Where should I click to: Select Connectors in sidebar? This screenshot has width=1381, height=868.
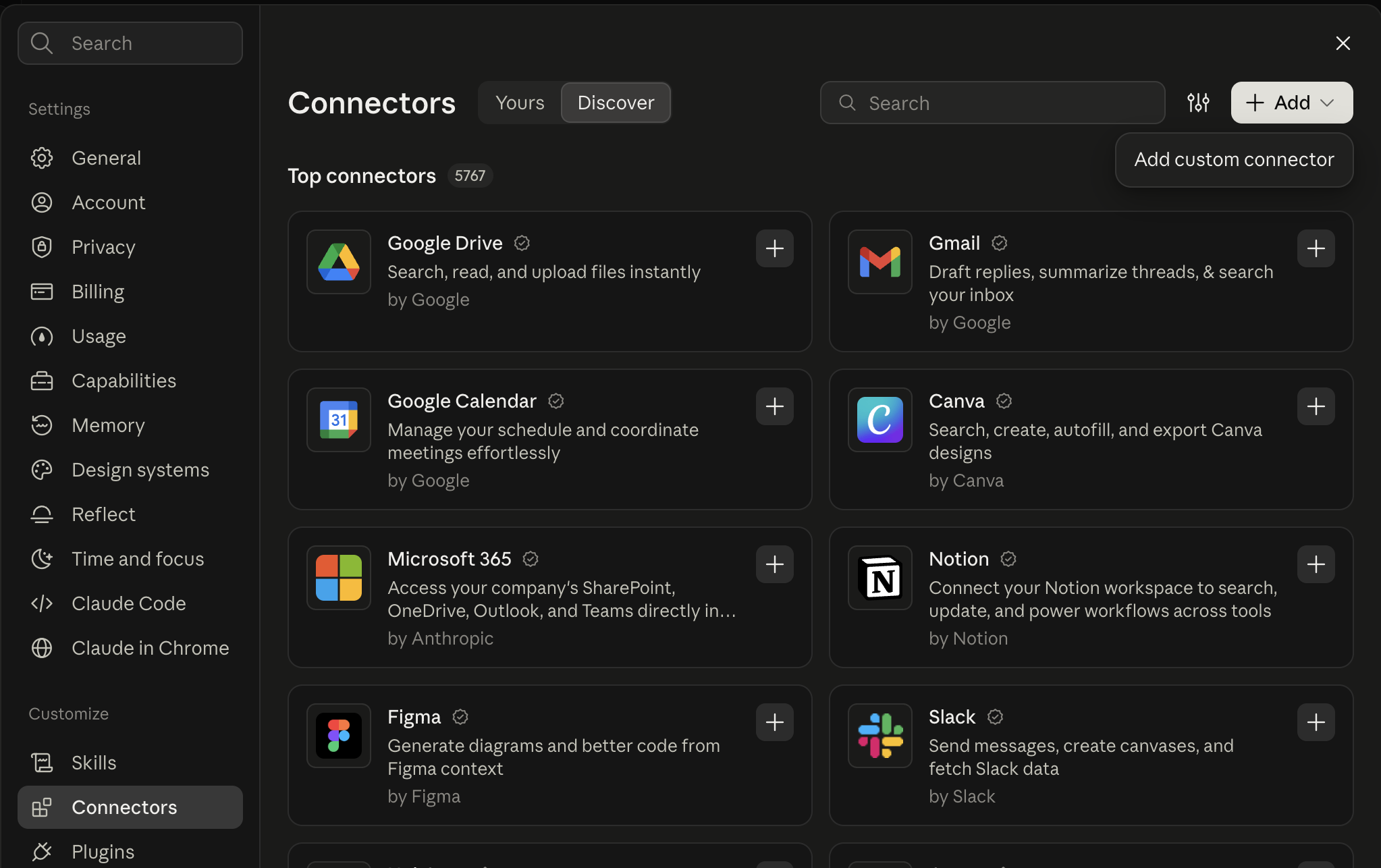[x=130, y=807]
